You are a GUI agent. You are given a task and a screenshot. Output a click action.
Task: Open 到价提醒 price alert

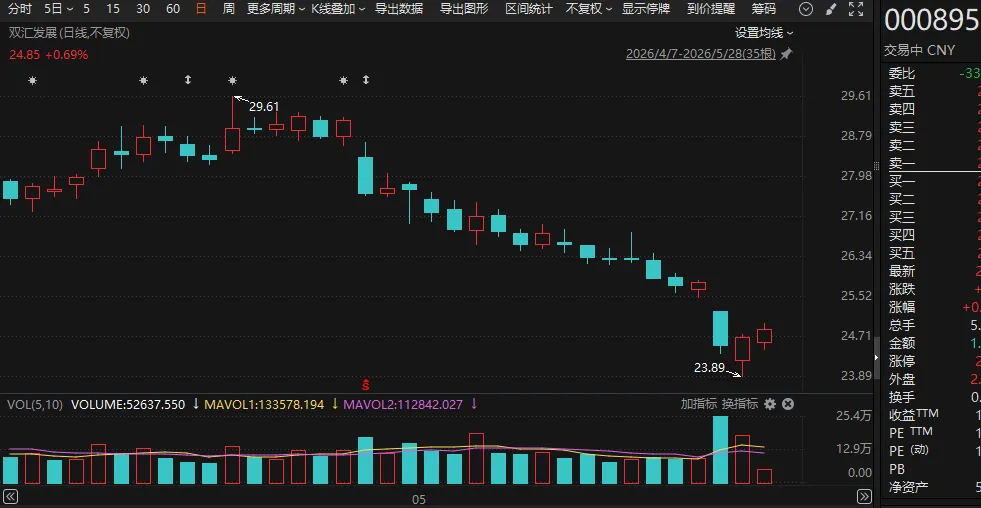711,9
